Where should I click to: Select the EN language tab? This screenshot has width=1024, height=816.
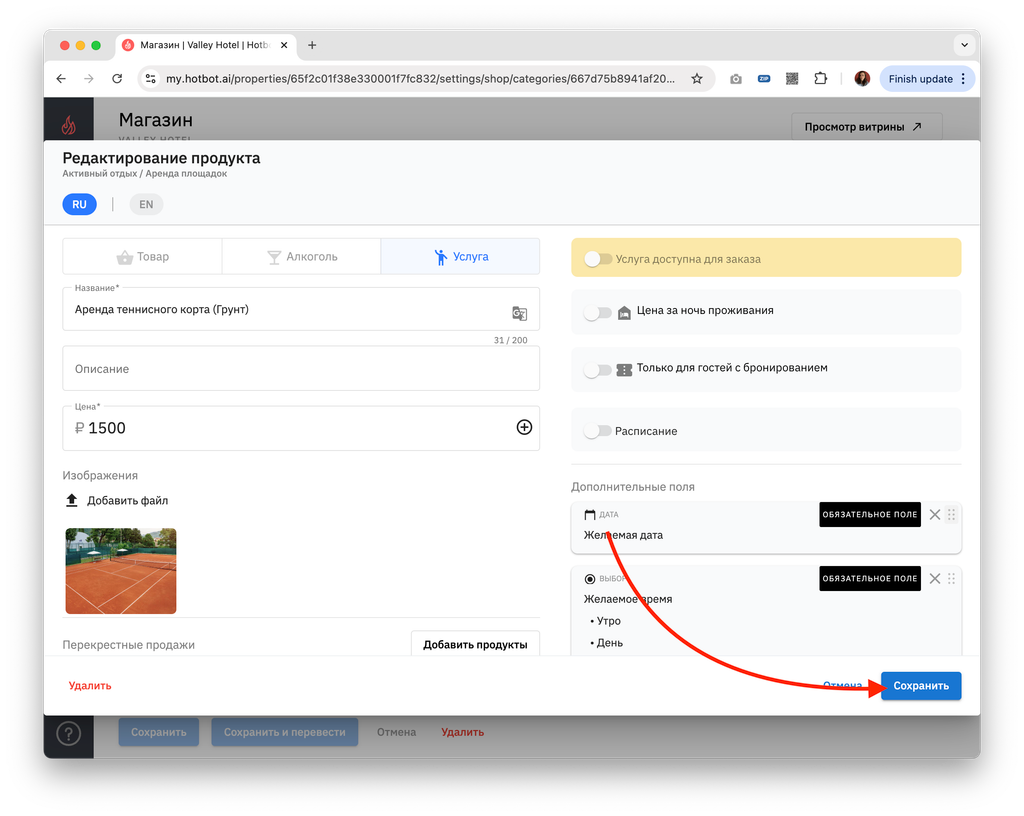[146, 204]
